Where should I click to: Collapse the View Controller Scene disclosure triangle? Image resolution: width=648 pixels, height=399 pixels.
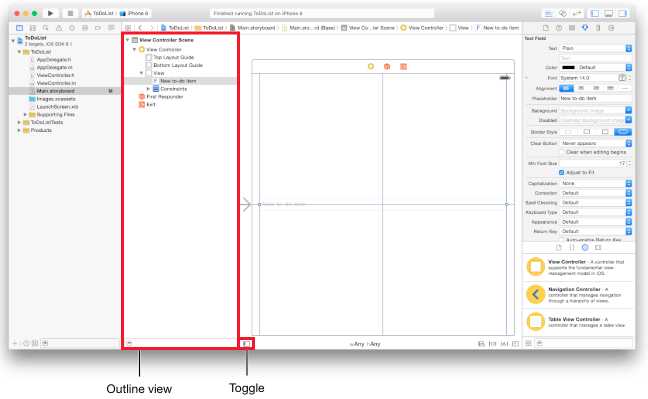pos(128,40)
